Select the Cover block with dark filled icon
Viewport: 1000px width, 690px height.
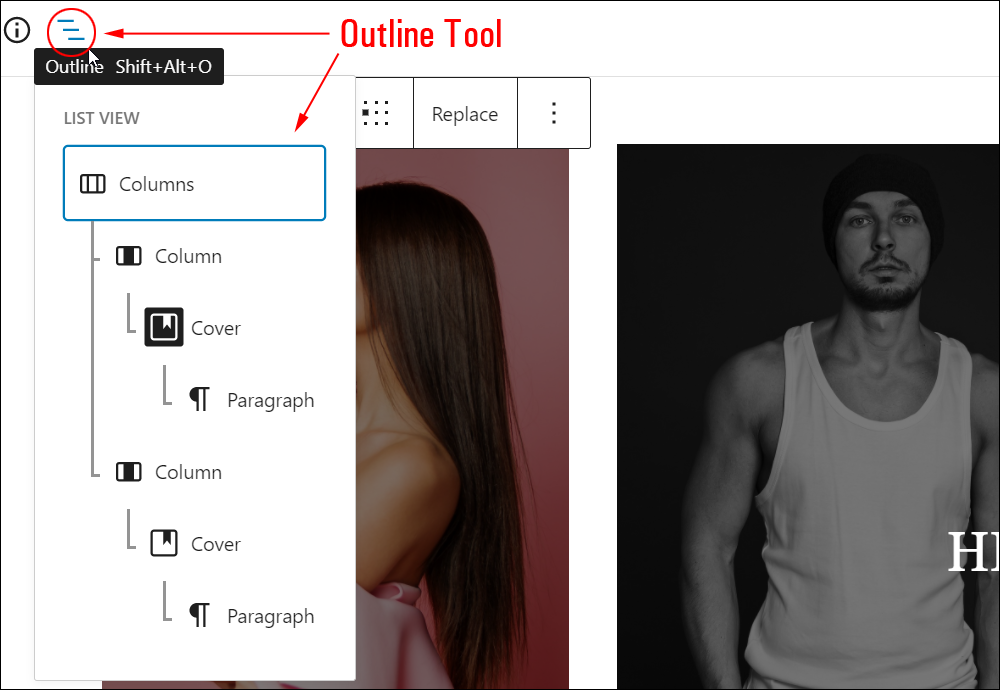pos(193,328)
